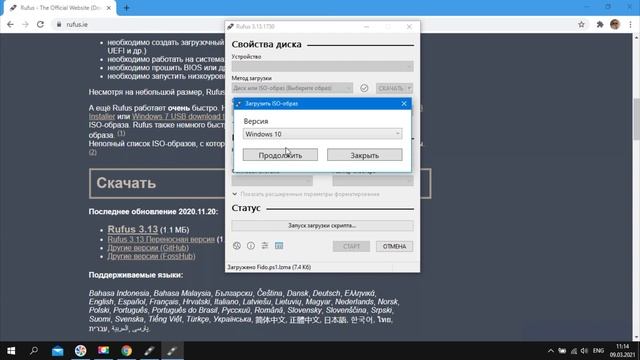The height and width of the screenshot is (360, 640).
Task: Open the file system dropdown
Action: (272, 181)
